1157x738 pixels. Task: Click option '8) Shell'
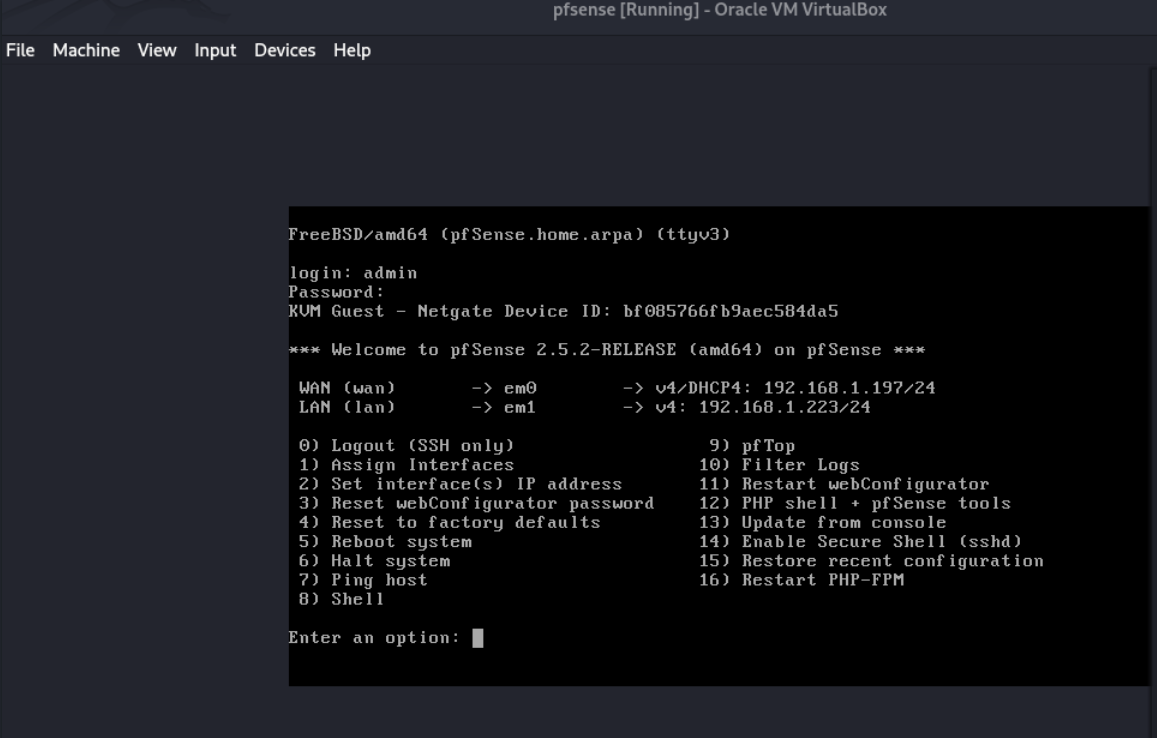click(x=342, y=599)
